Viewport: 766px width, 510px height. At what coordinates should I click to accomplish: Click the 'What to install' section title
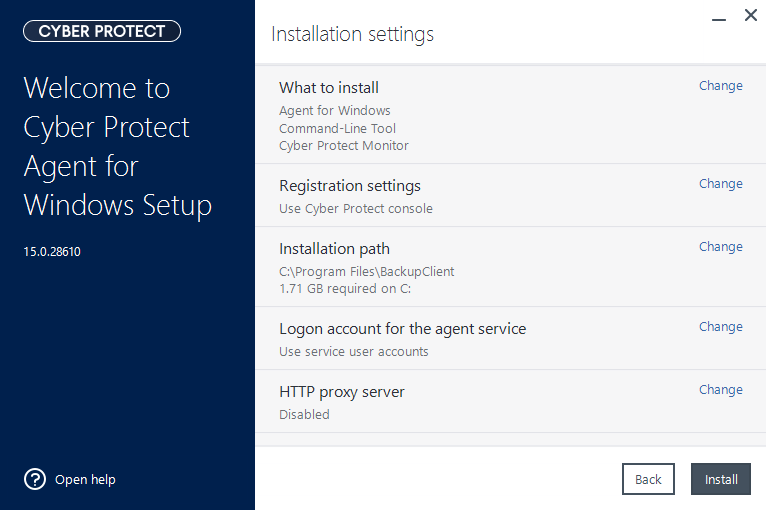[329, 88]
